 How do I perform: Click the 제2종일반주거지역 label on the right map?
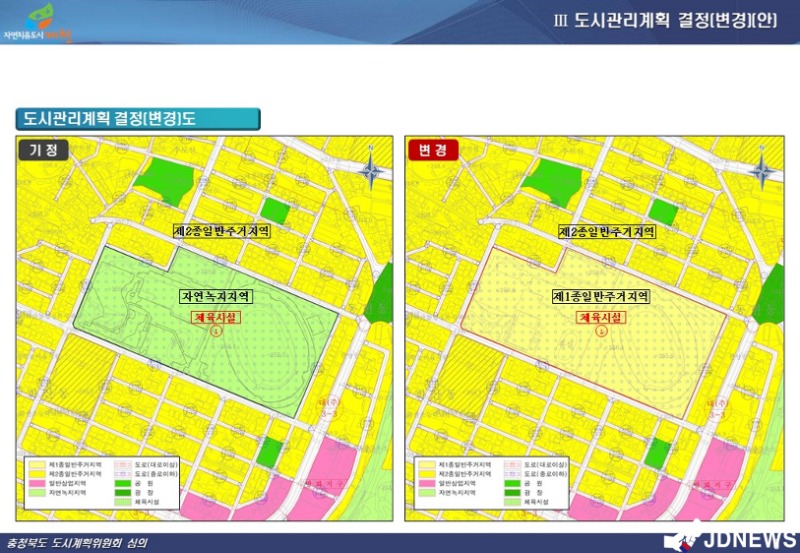(x=606, y=231)
